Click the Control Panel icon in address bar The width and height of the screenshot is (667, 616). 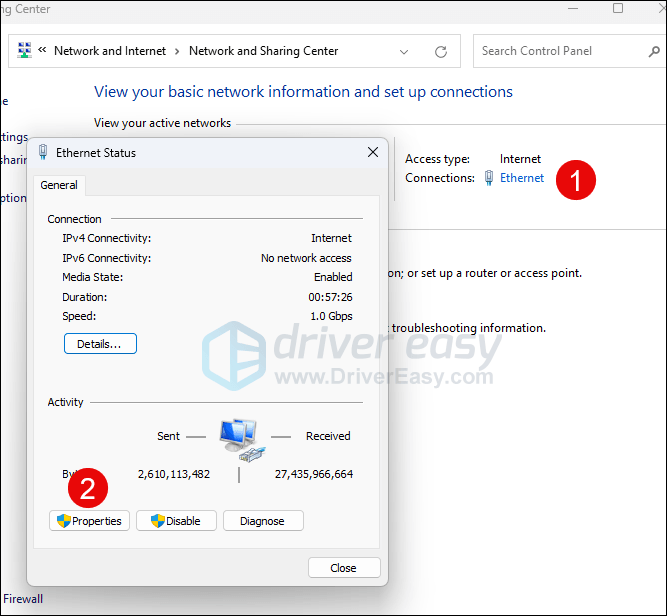(x=25, y=51)
